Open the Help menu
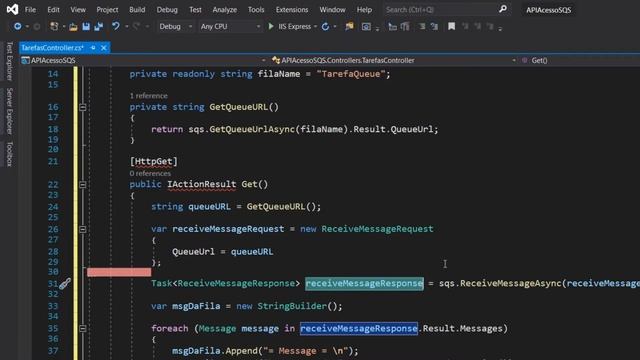 [364, 9]
